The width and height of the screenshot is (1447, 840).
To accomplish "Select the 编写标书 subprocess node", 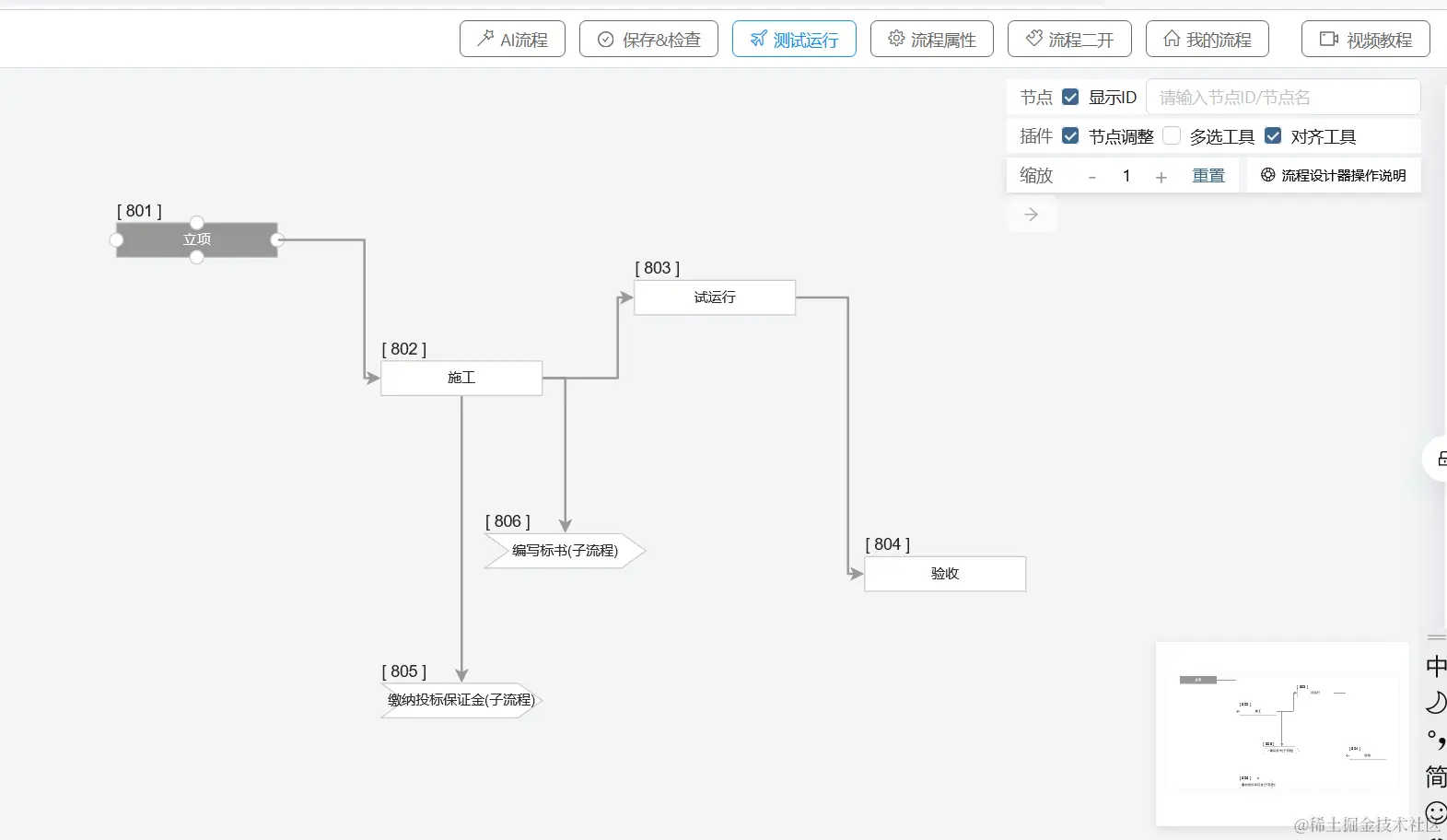I will point(565,551).
